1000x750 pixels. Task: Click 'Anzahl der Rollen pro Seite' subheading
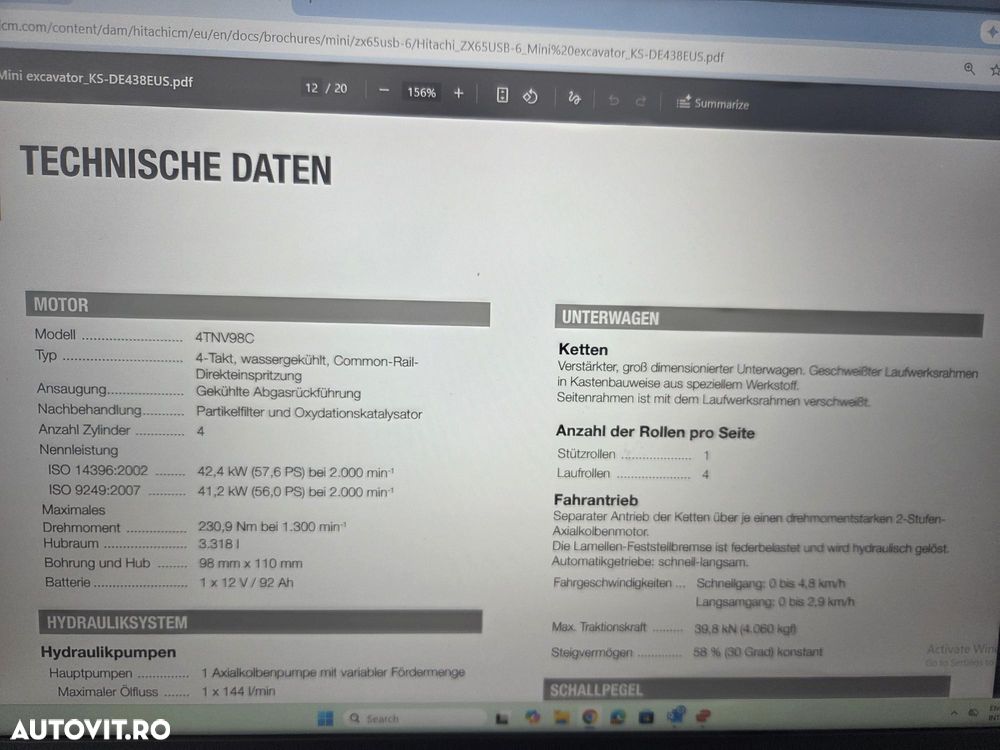pyautogui.click(x=655, y=432)
